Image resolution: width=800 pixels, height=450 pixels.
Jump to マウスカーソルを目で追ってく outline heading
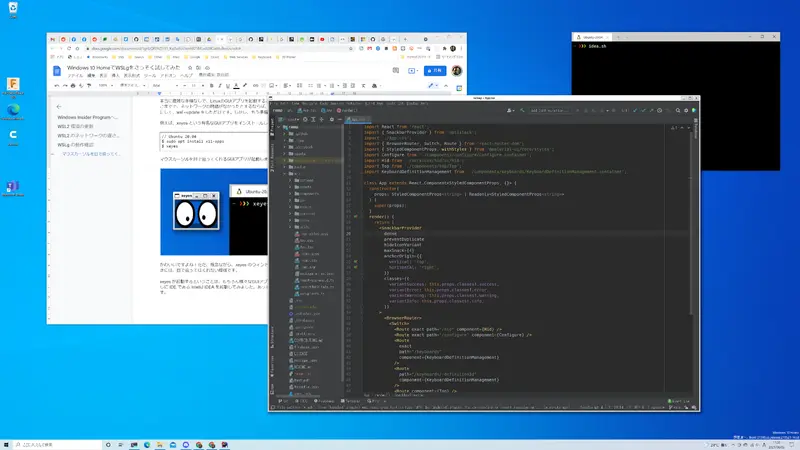pos(91,154)
